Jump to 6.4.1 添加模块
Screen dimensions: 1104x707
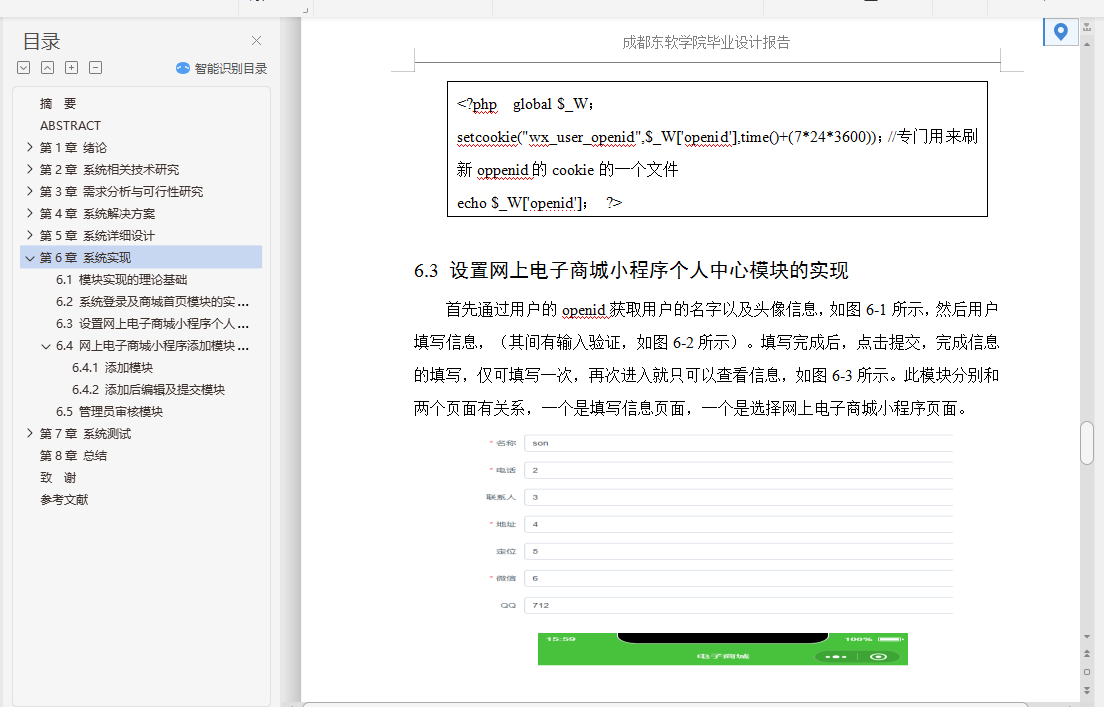coord(112,368)
